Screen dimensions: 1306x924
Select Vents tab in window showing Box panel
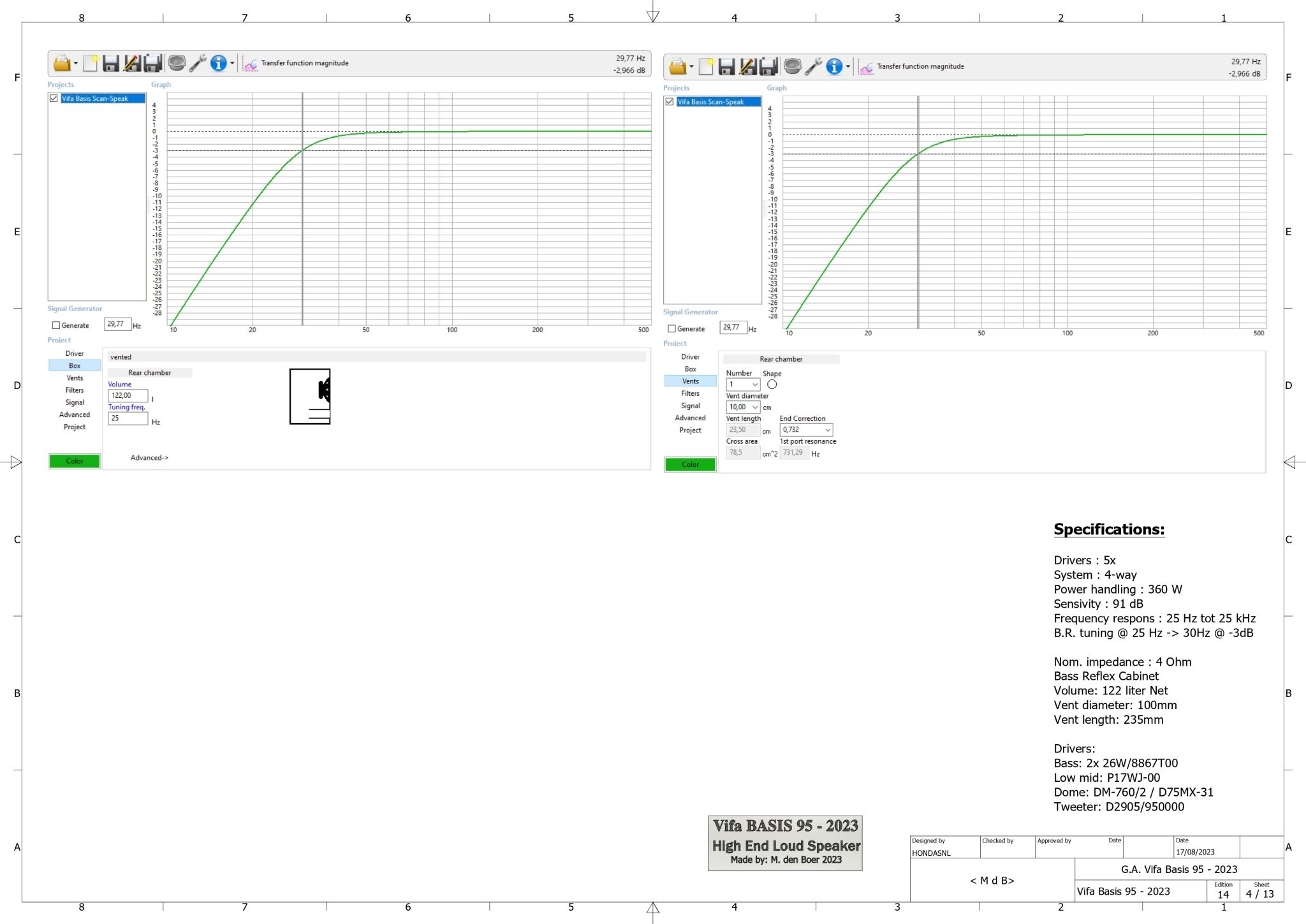[x=75, y=378]
